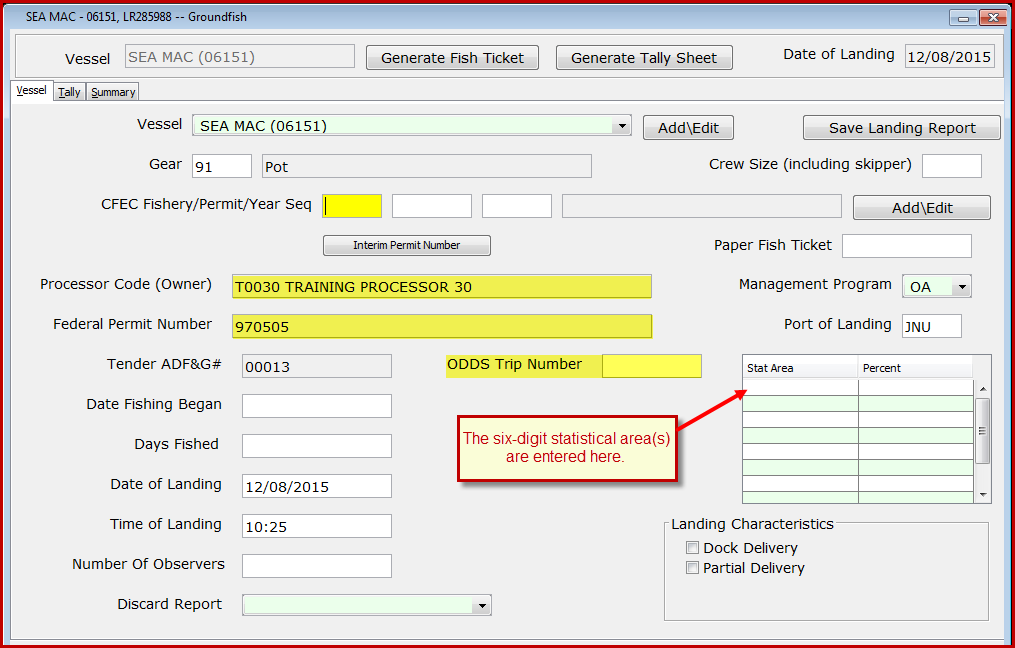Expand the Vessel SEA MAC dropdown
This screenshot has width=1015, height=648.
622,126
